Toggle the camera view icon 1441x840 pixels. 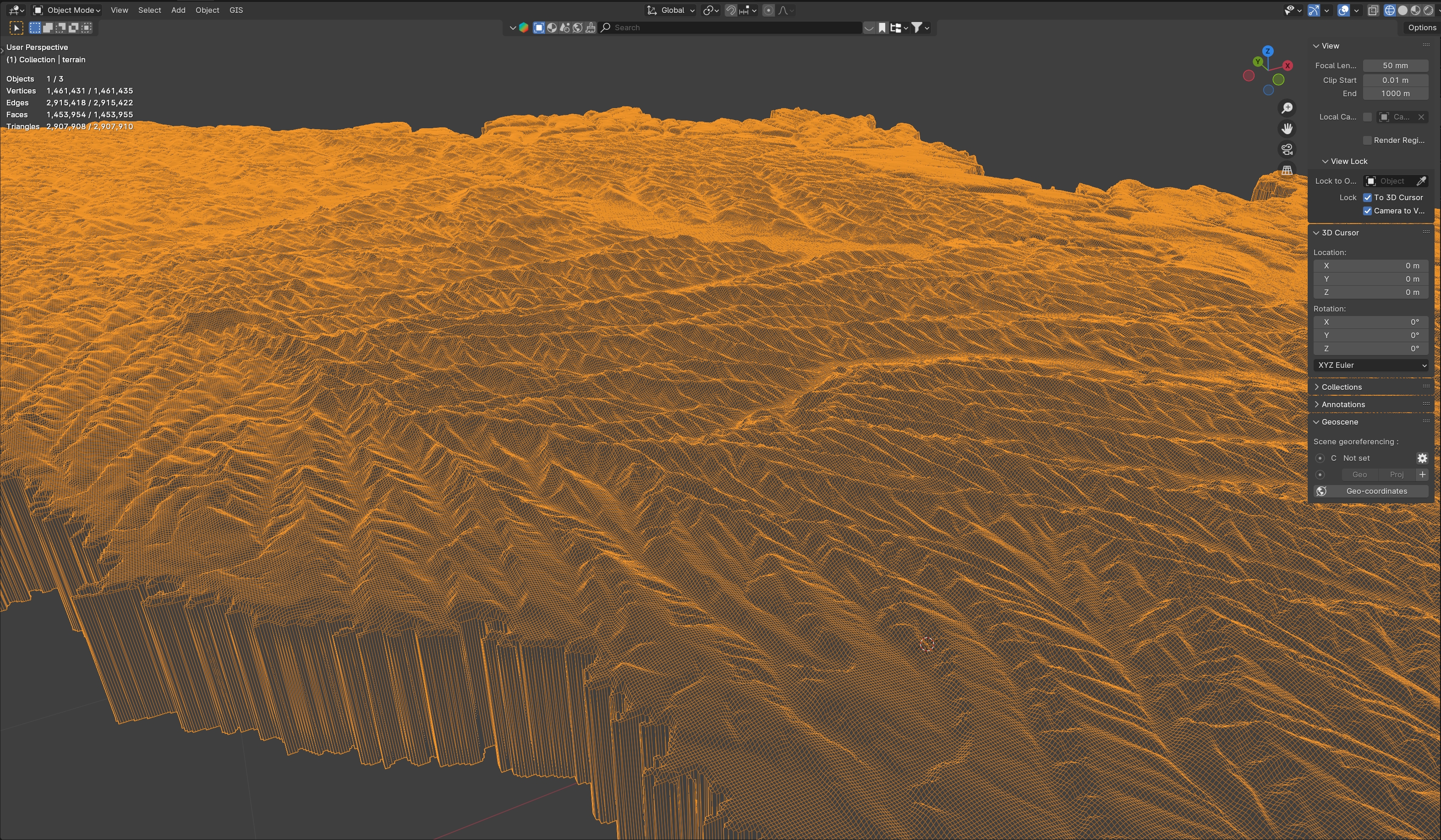[x=1287, y=149]
